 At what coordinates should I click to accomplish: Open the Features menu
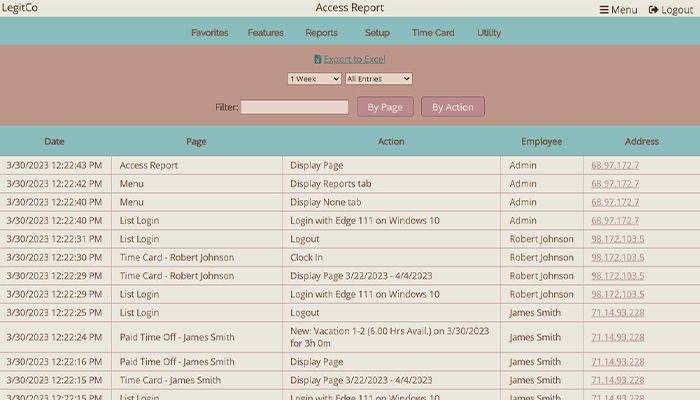[x=266, y=33]
